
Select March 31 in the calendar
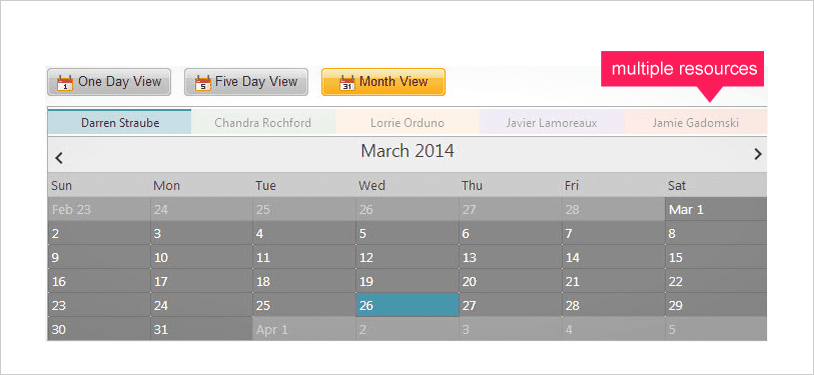(202, 329)
